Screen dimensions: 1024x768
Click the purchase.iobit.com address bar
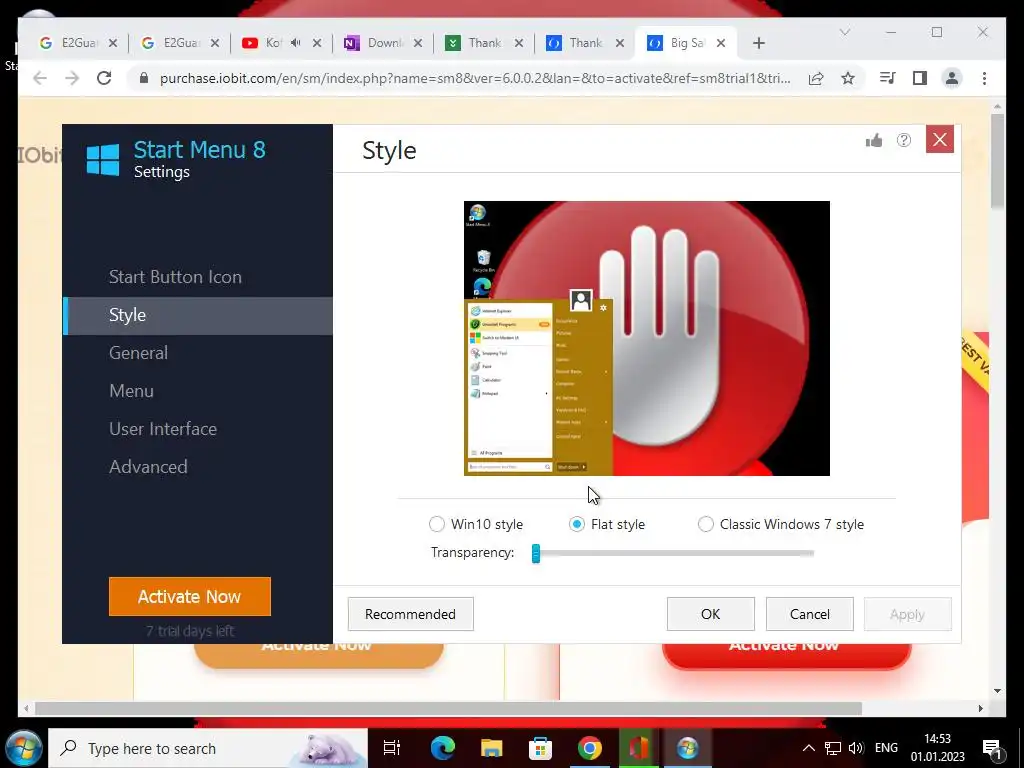[475, 78]
